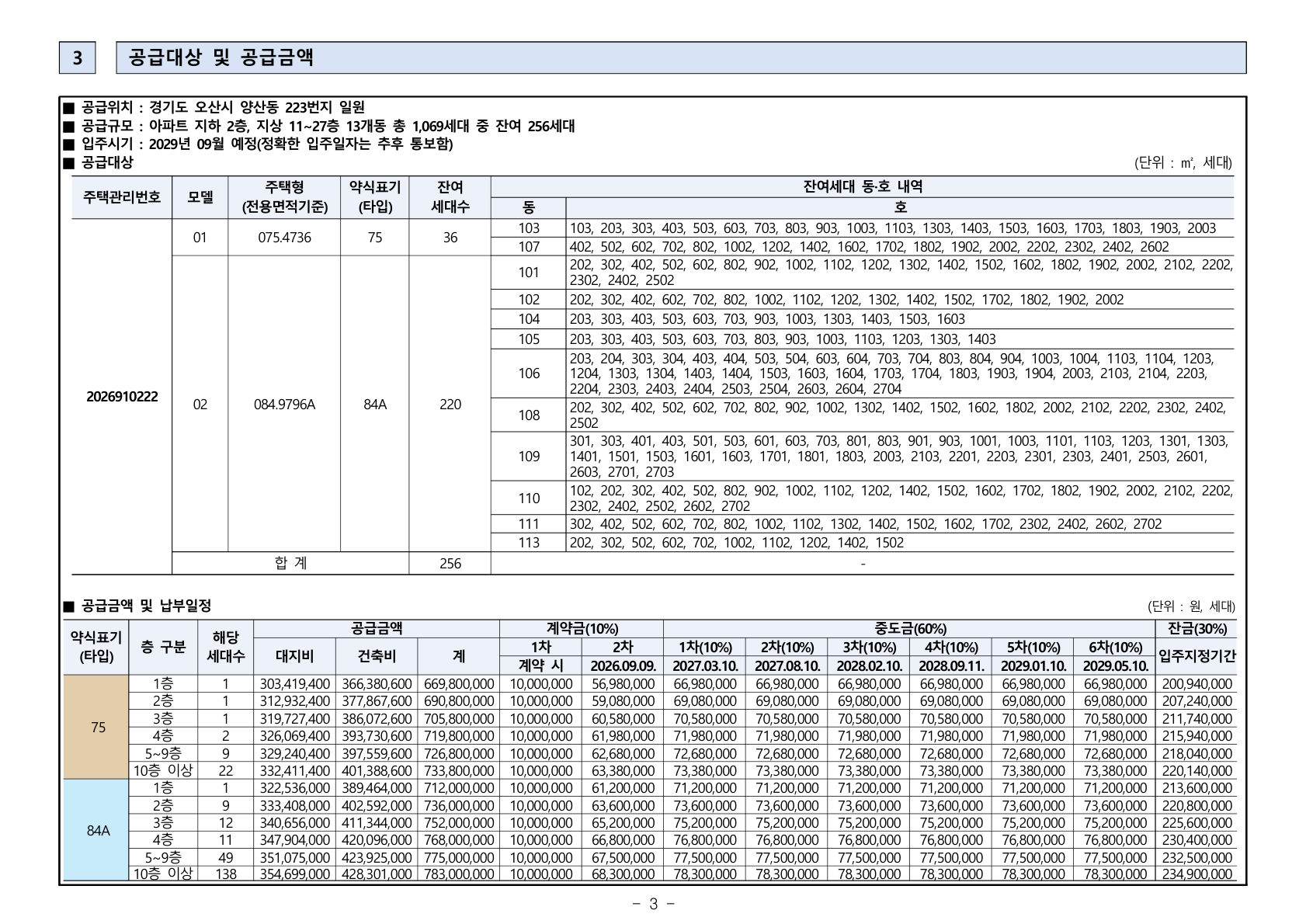Click the remaining units cell '36'
This screenshot has height=924, width=1306.
450,238
